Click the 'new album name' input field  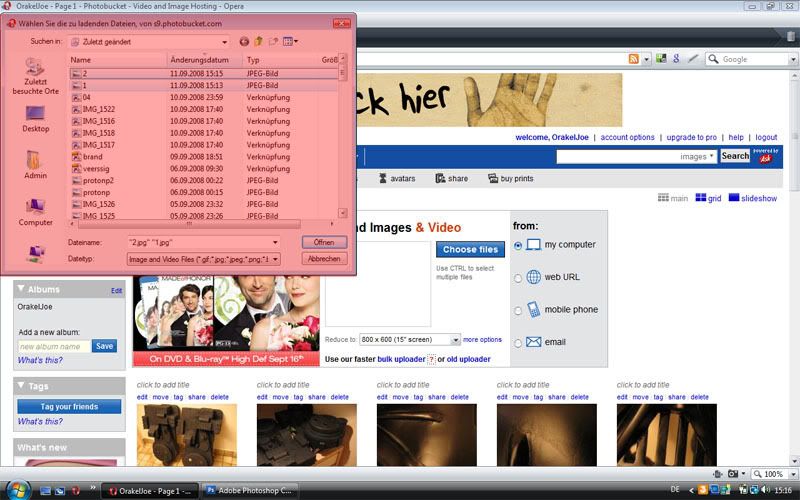click(54, 346)
